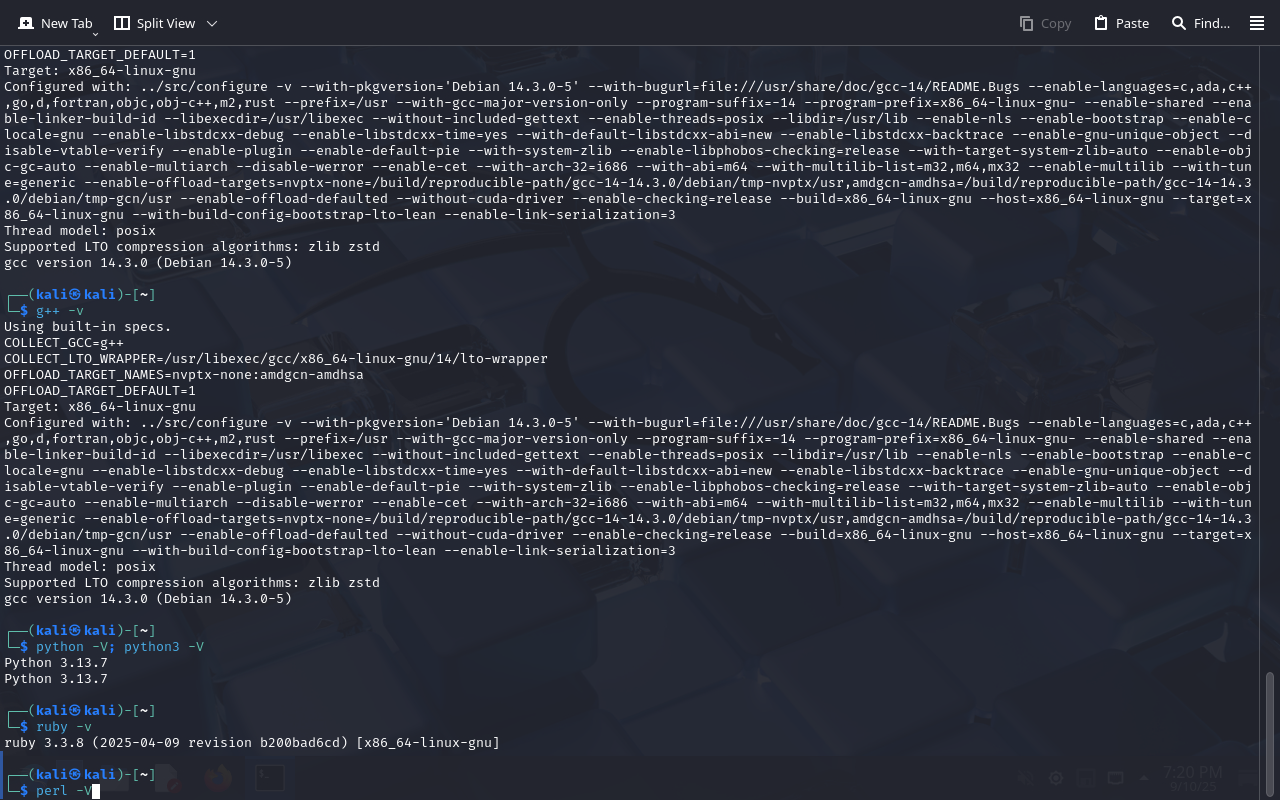
Task: Select the New Tab label
Action: 67,23
